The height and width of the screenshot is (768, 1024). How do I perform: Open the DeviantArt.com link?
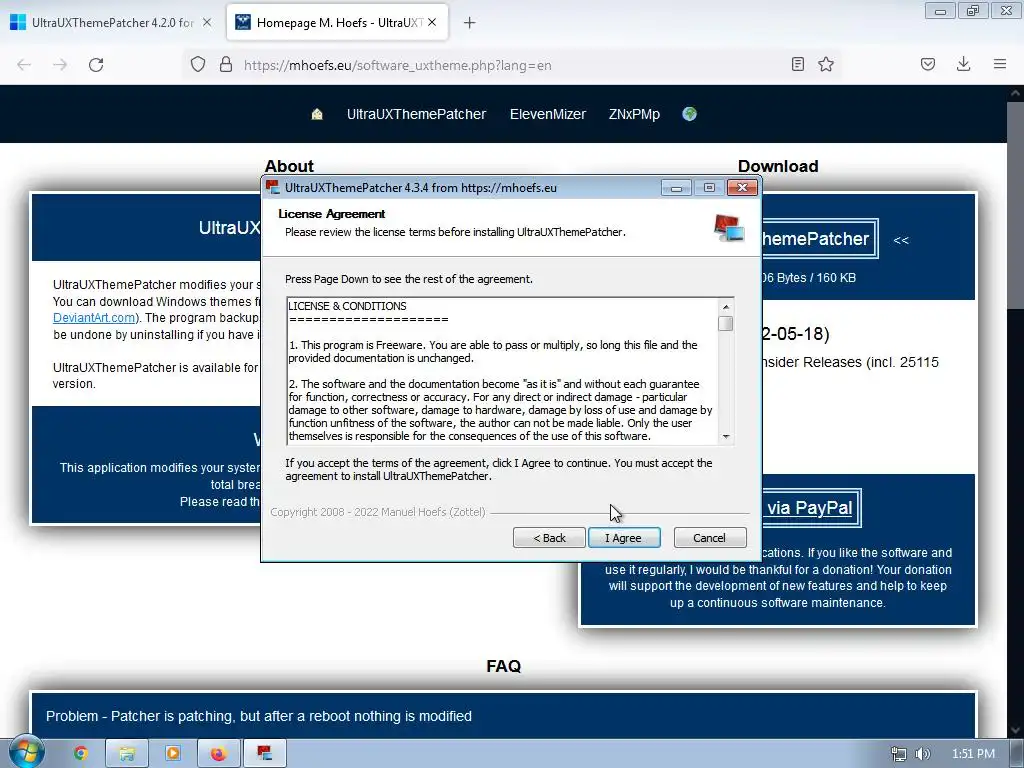point(94,318)
